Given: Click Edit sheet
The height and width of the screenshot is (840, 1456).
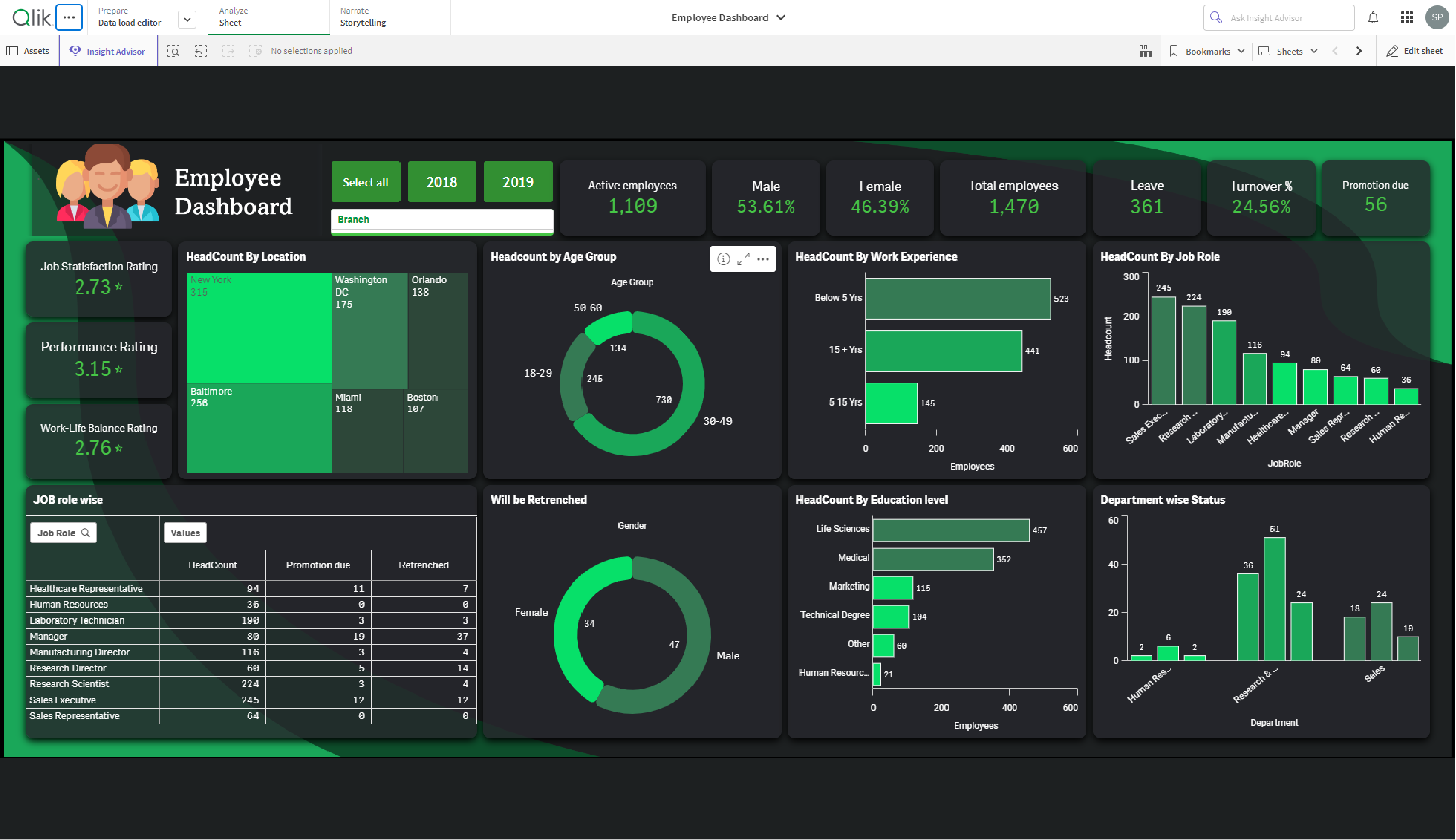Looking at the screenshot, I should coord(1414,51).
